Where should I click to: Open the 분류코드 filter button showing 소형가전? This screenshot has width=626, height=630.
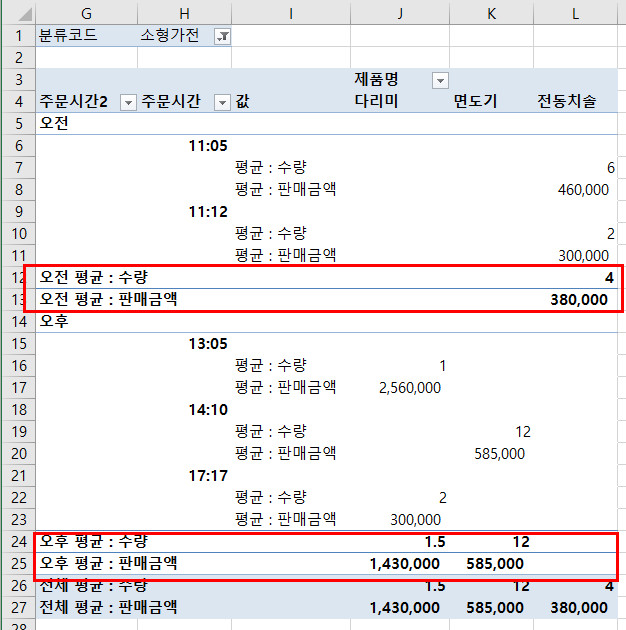click(222, 36)
